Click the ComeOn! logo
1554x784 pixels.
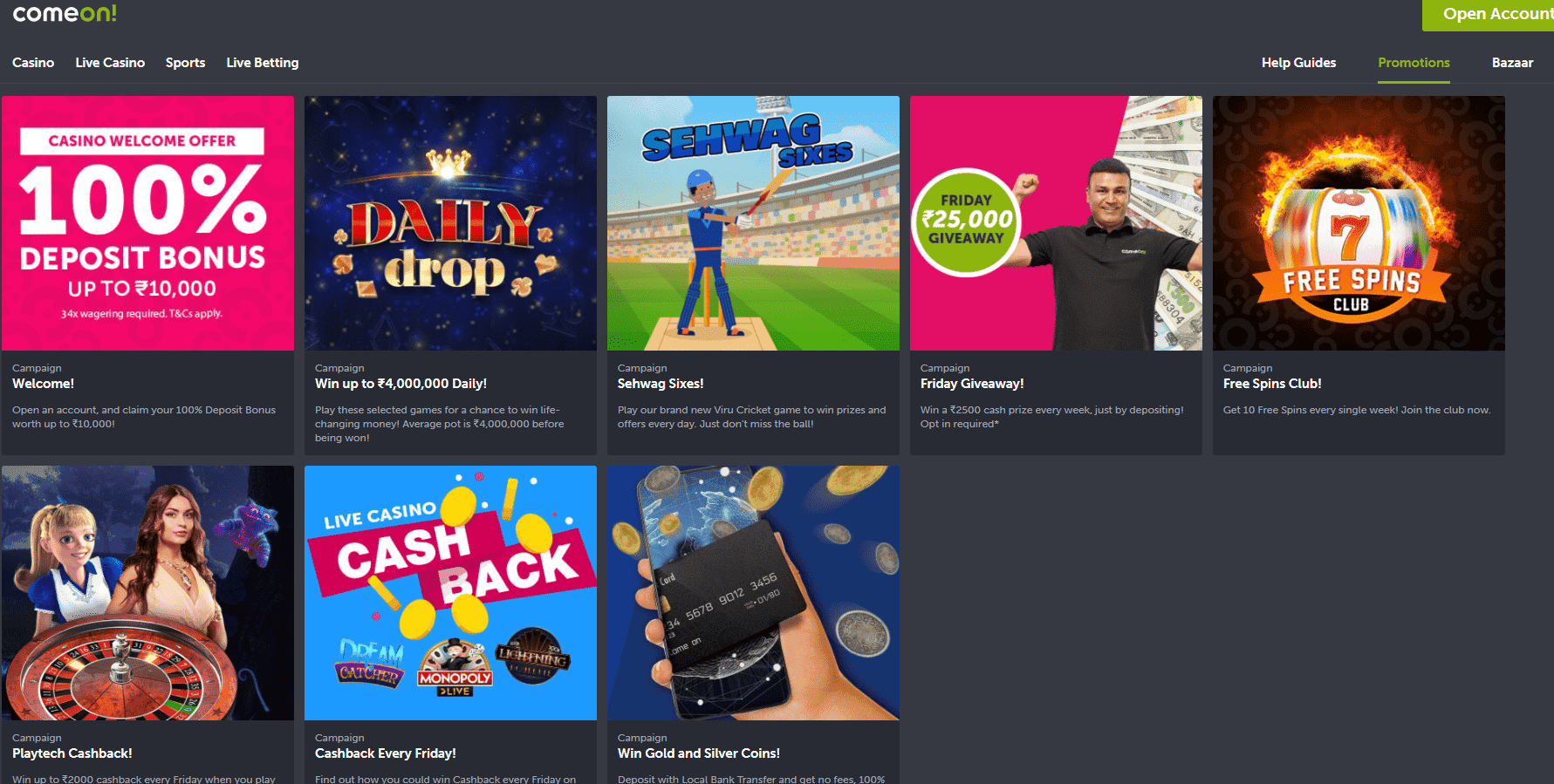pyautogui.click(x=65, y=13)
